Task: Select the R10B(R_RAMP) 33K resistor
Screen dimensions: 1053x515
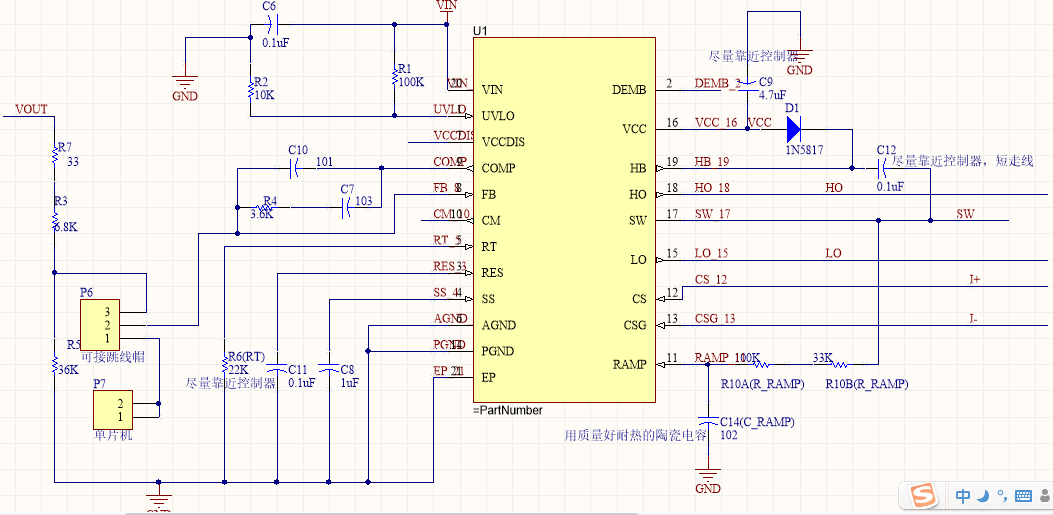Action: tap(839, 365)
